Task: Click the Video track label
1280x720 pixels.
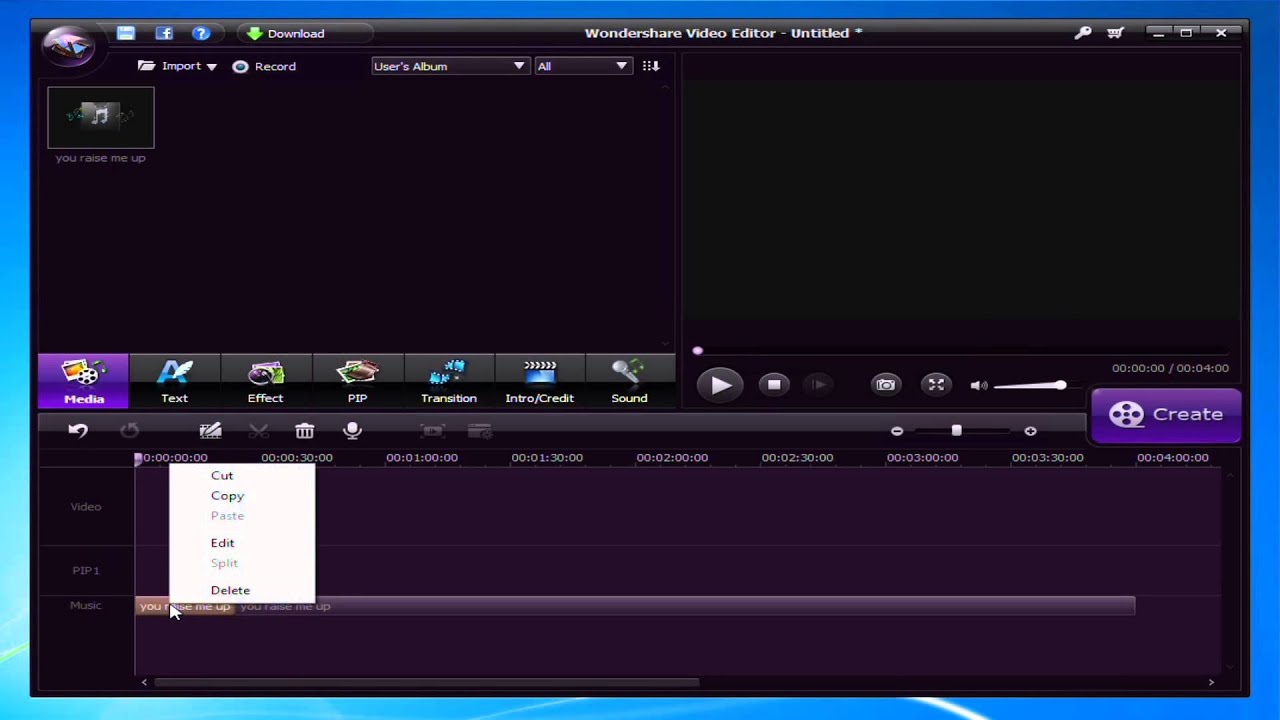Action: click(86, 507)
